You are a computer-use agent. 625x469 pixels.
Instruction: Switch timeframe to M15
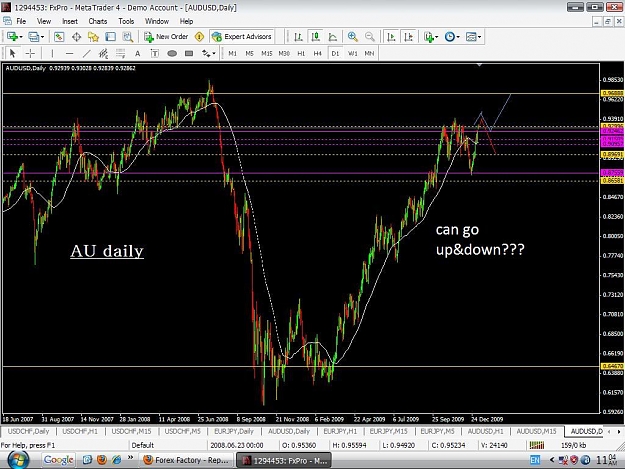[267, 53]
